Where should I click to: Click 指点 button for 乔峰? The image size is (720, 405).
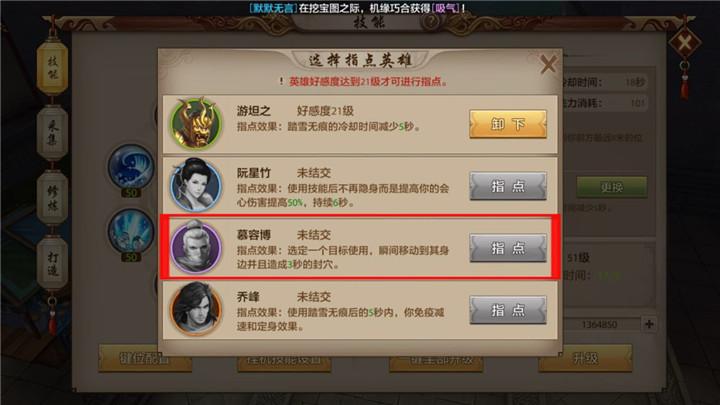pyautogui.click(x=508, y=310)
